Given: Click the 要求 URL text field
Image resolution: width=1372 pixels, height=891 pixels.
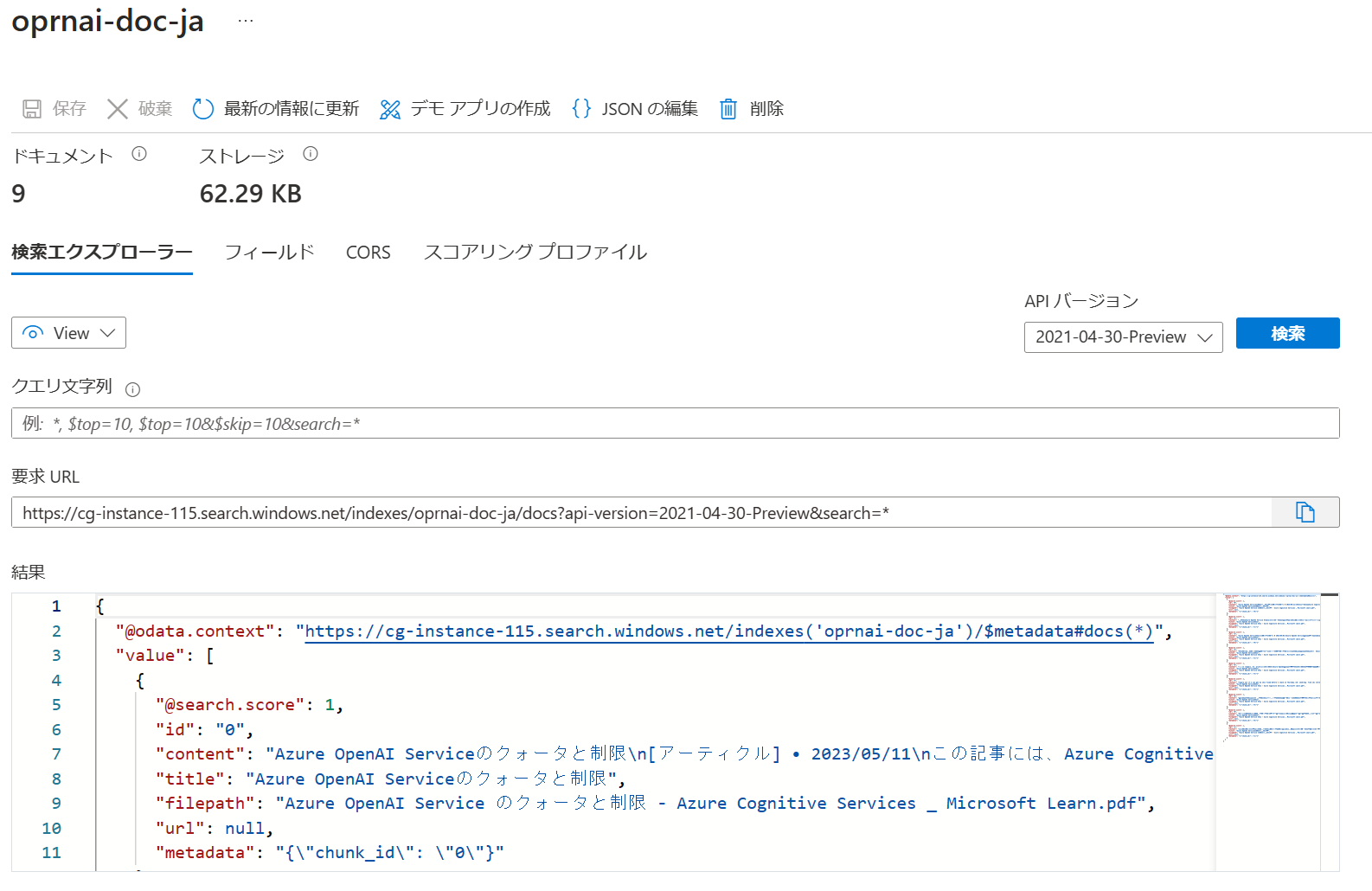Looking at the screenshot, I should click(641, 512).
